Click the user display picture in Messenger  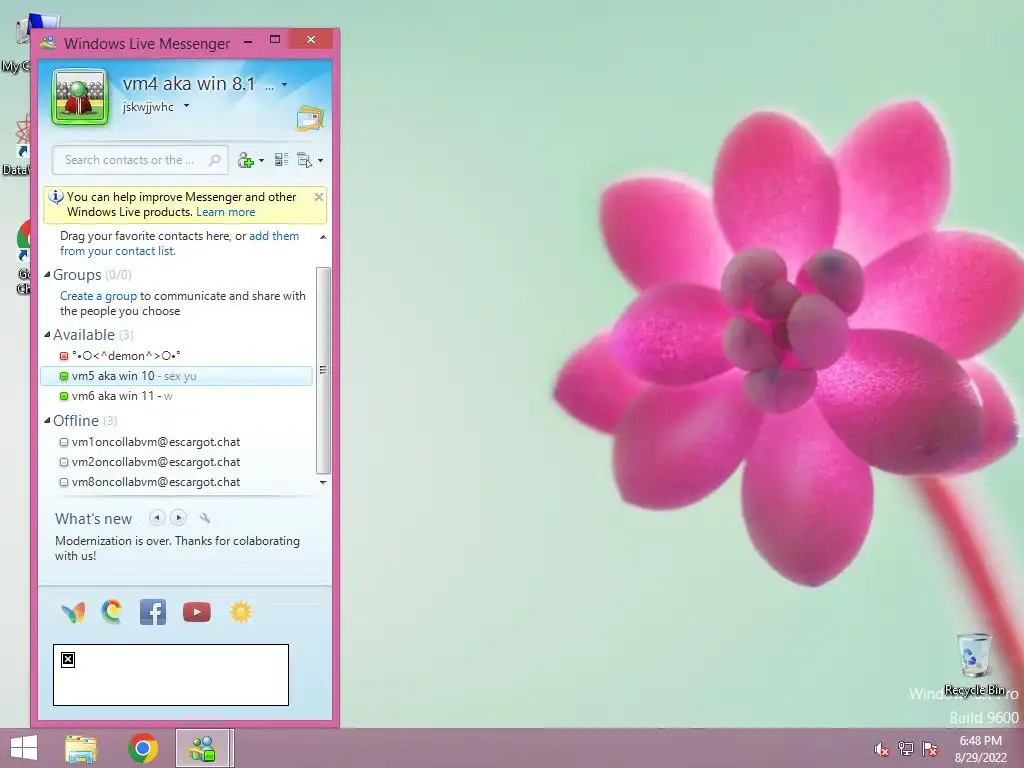[80, 97]
